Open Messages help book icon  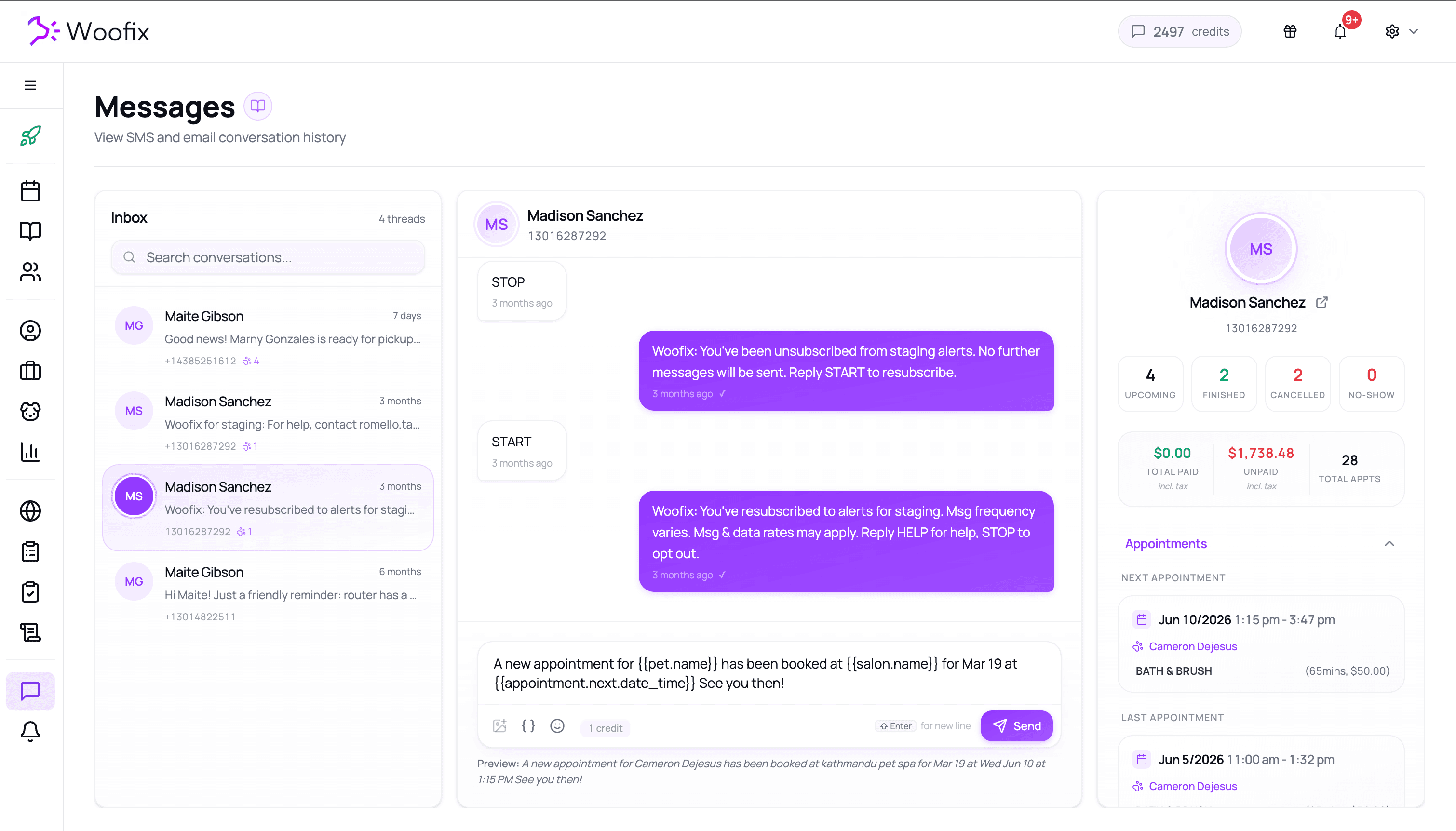click(258, 106)
